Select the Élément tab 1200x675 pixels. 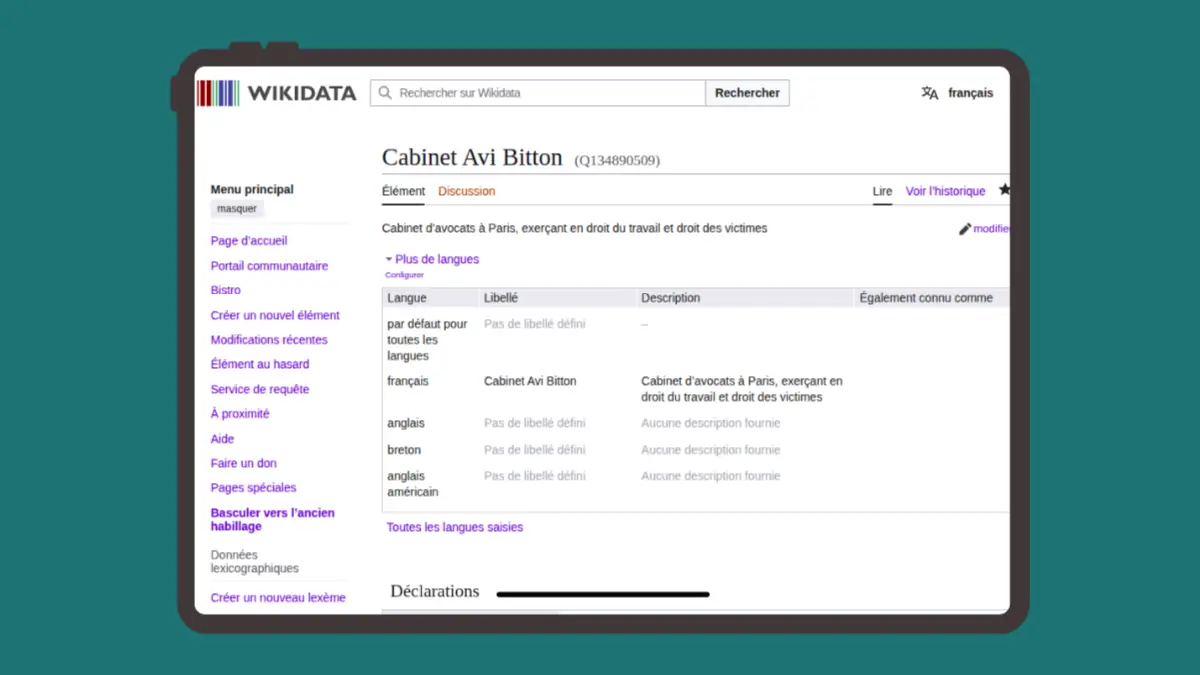click(403, 191)
